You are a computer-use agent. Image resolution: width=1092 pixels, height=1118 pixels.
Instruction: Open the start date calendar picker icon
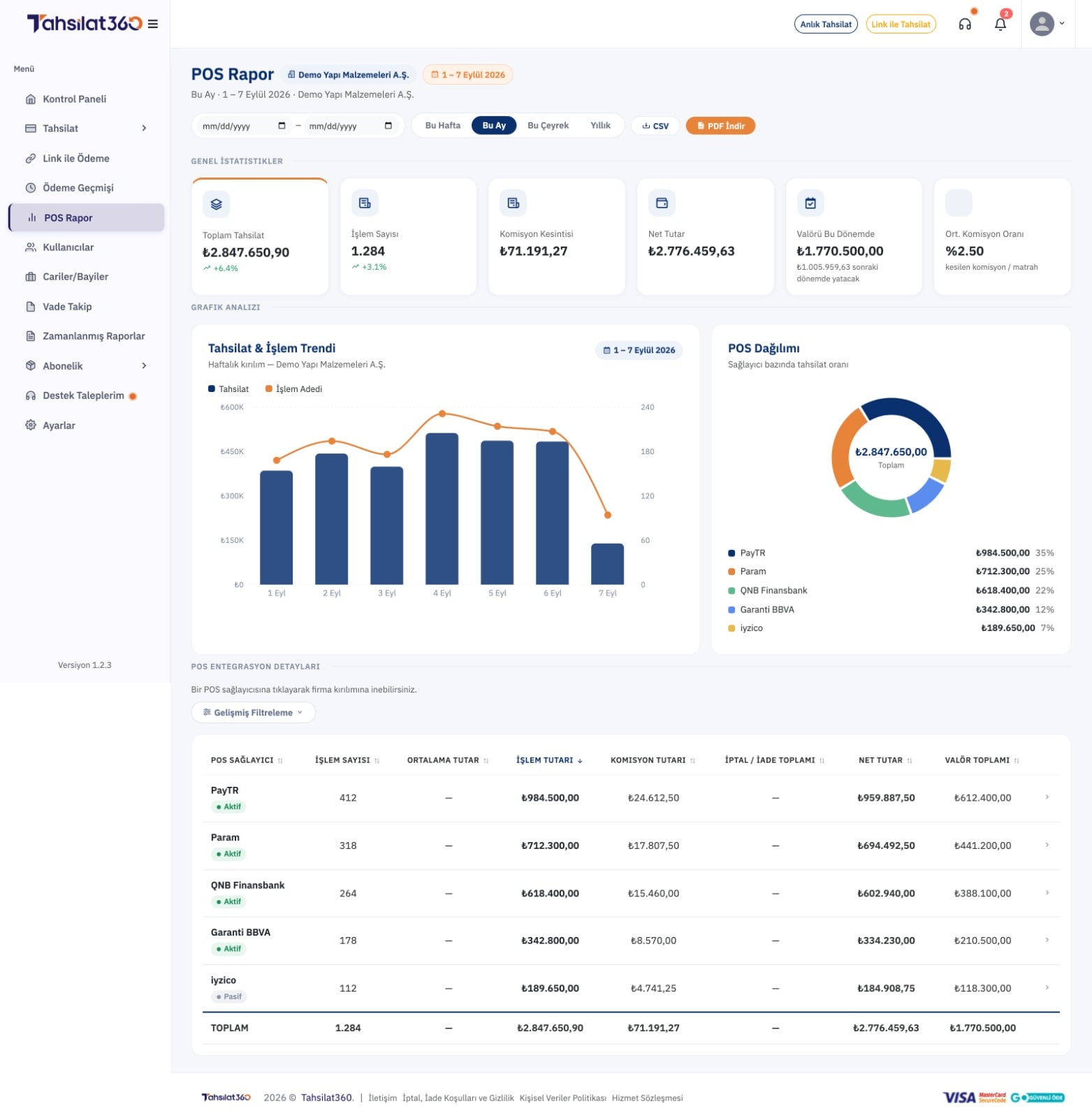click(x=282, y=126)
